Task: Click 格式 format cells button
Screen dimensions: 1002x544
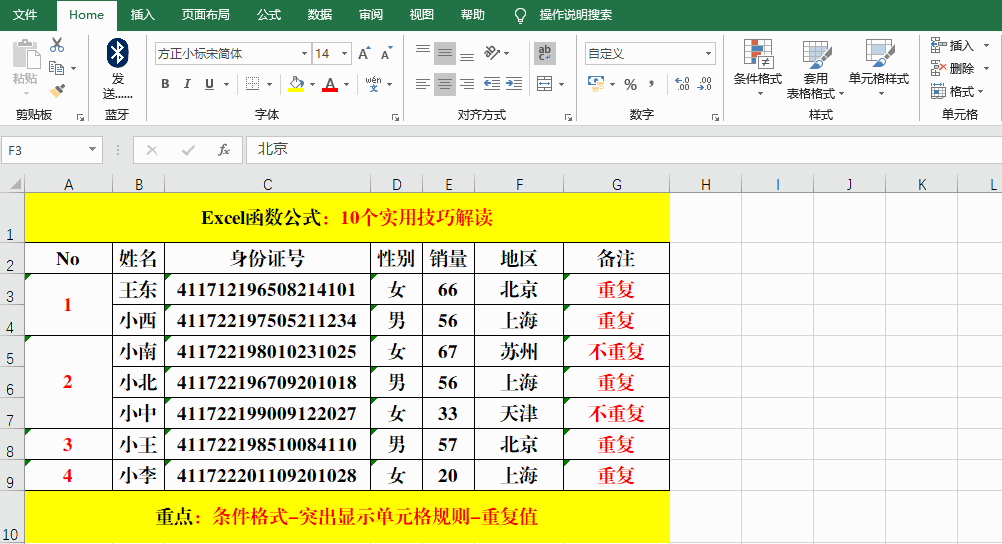Action: tap(957, 91)
